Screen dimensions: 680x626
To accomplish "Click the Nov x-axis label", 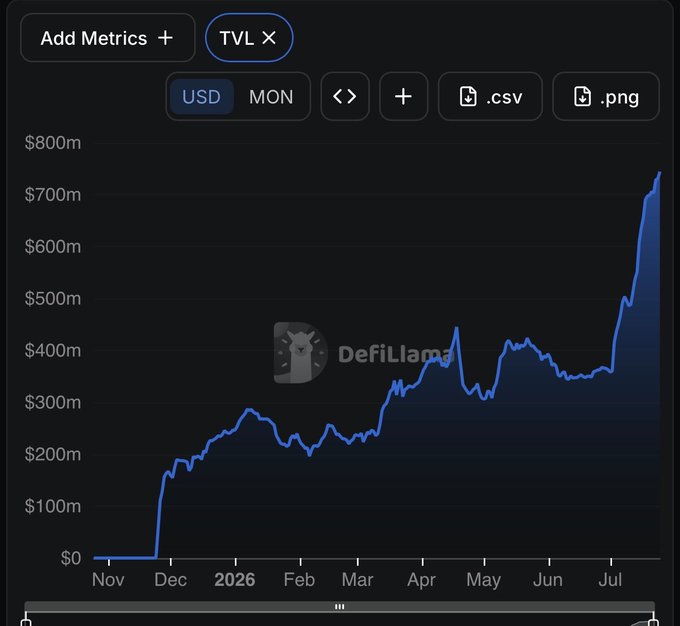I will tap(108, 580).
